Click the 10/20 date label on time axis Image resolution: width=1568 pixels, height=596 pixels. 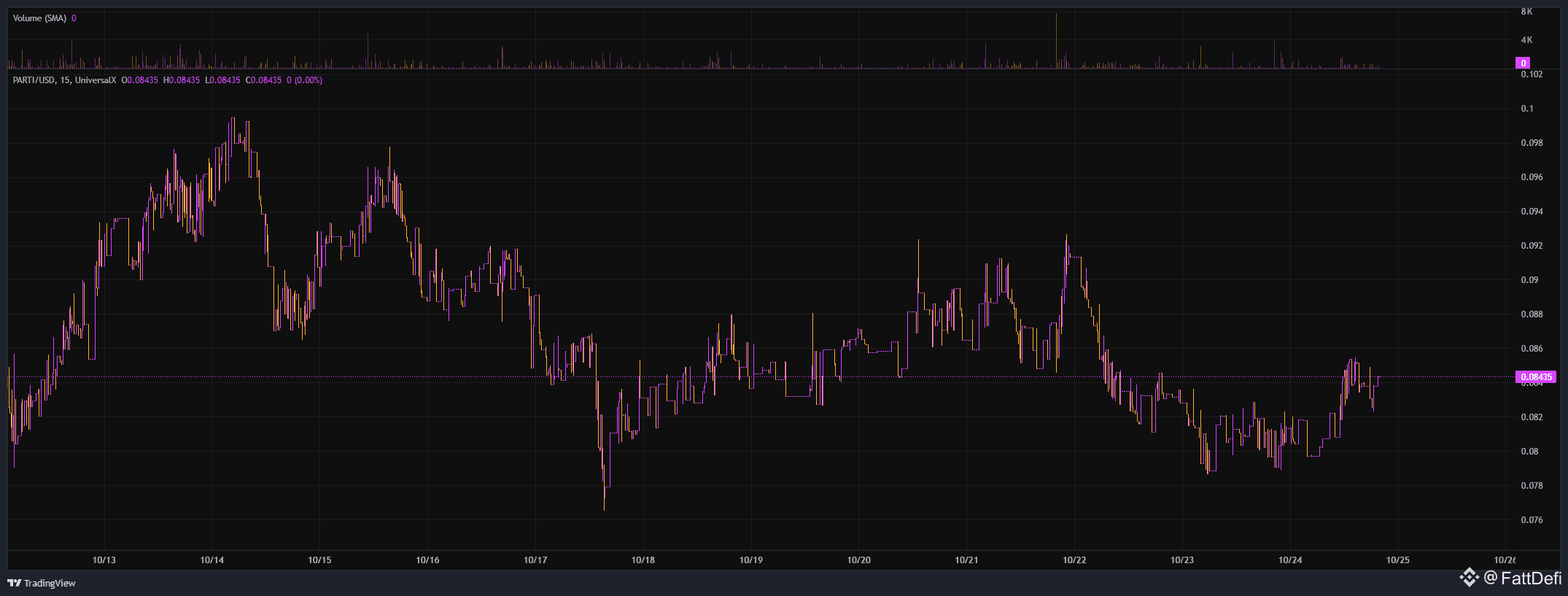858,560
